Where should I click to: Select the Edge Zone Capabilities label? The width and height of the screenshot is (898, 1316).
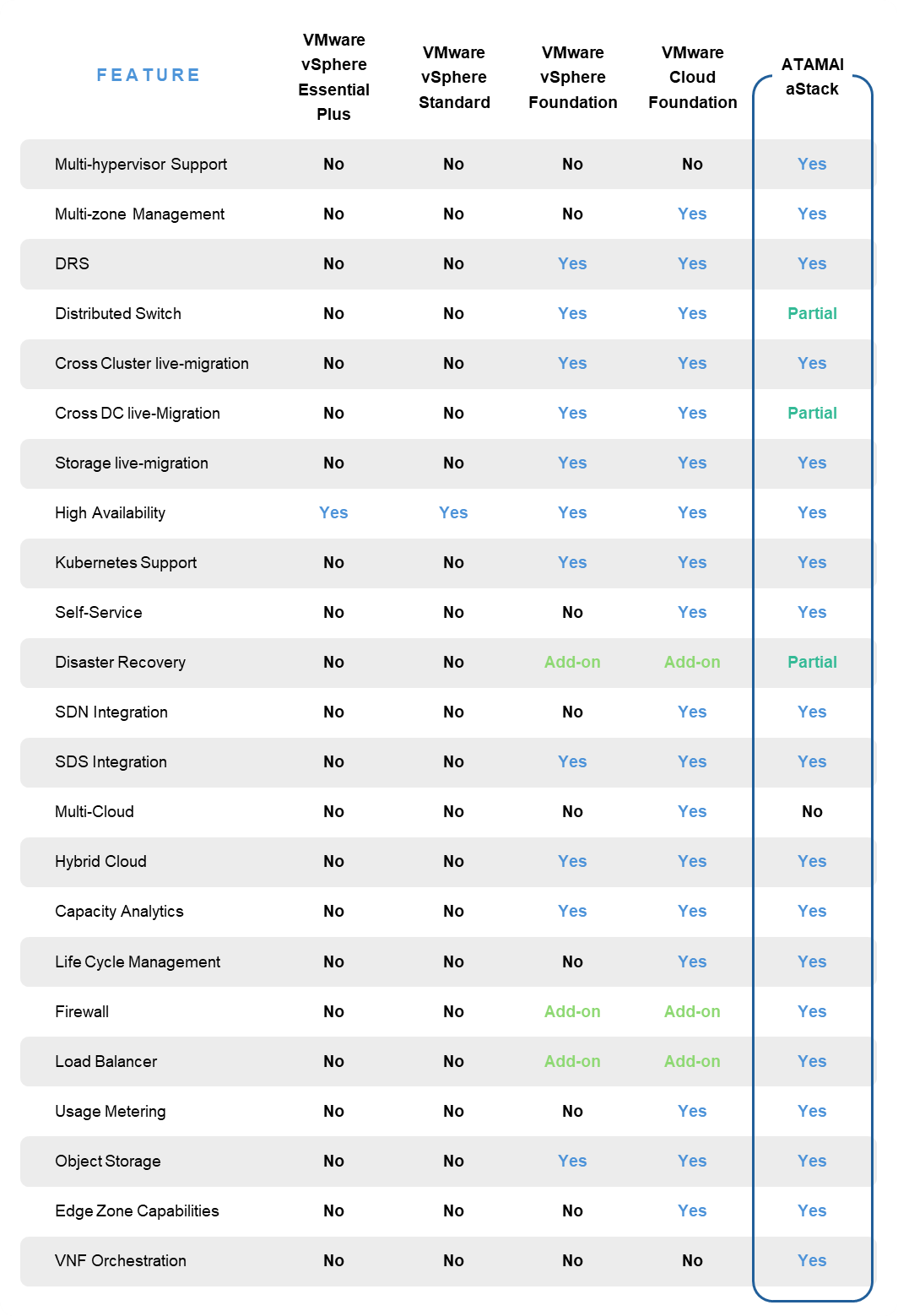[137, 1210]
